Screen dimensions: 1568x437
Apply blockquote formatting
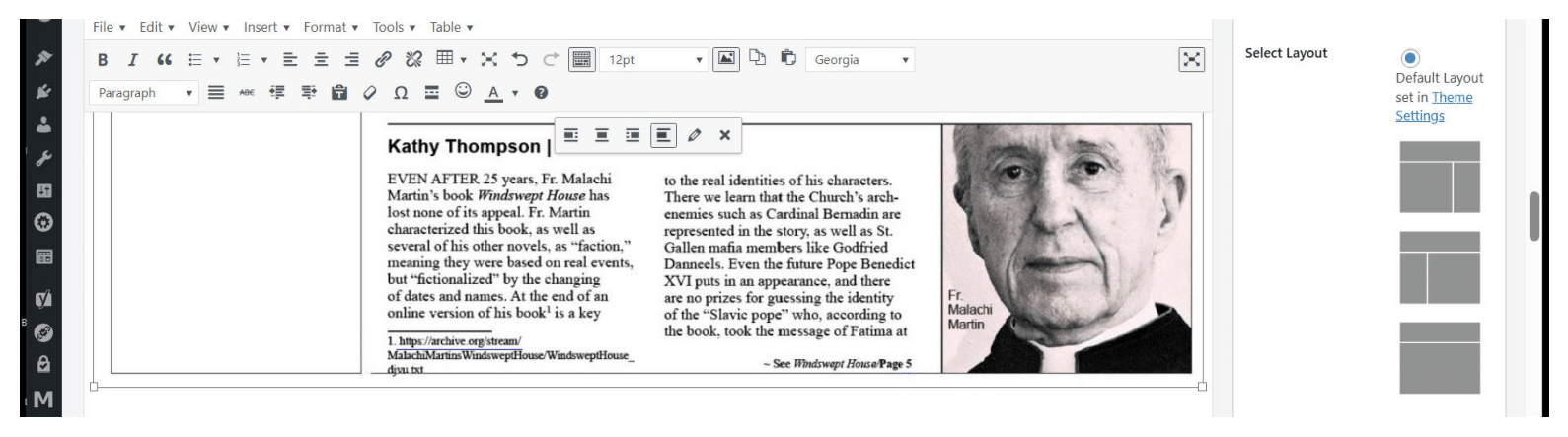[164, 60]
